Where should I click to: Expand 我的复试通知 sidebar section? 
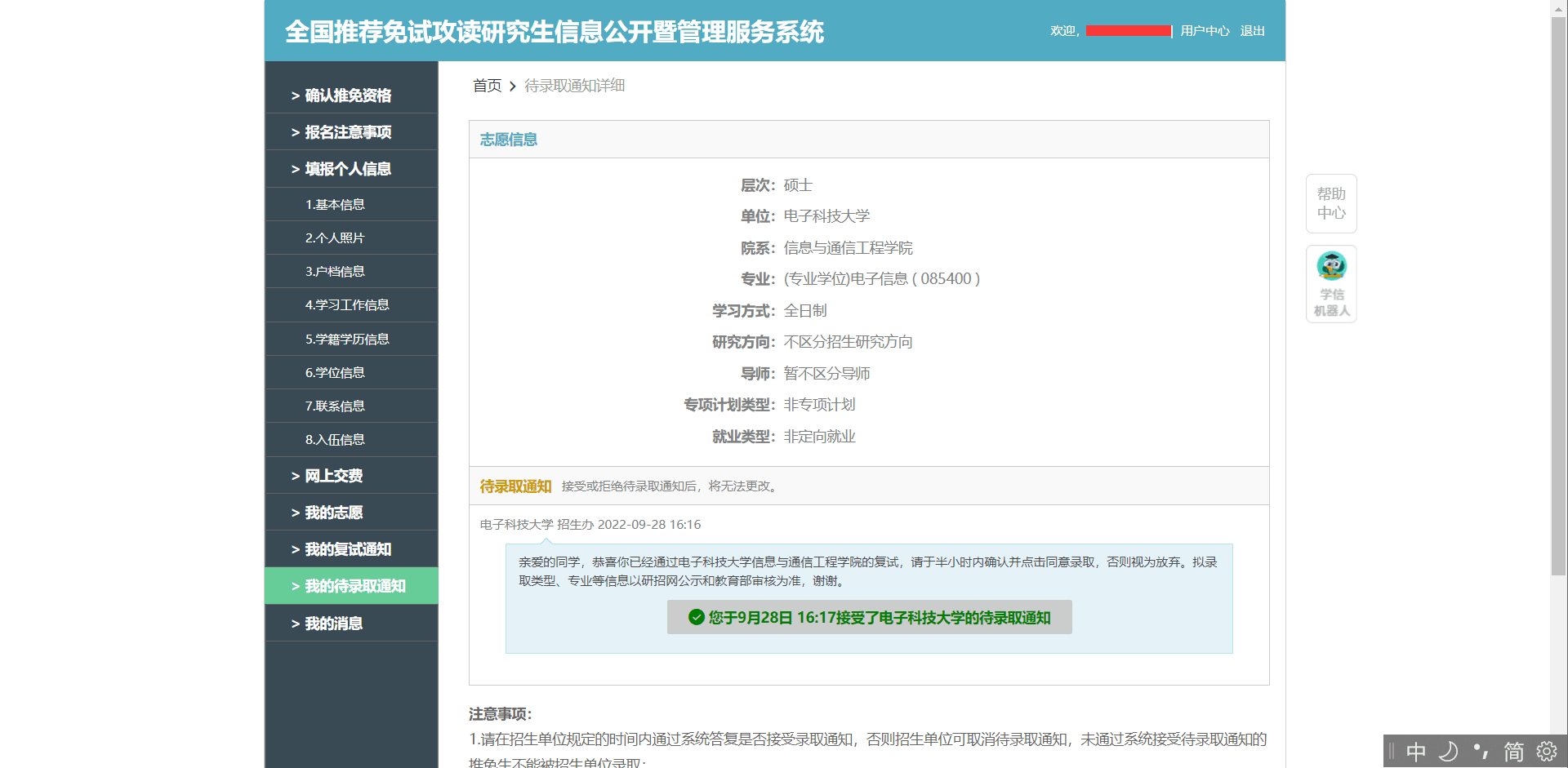pos(351,548)
